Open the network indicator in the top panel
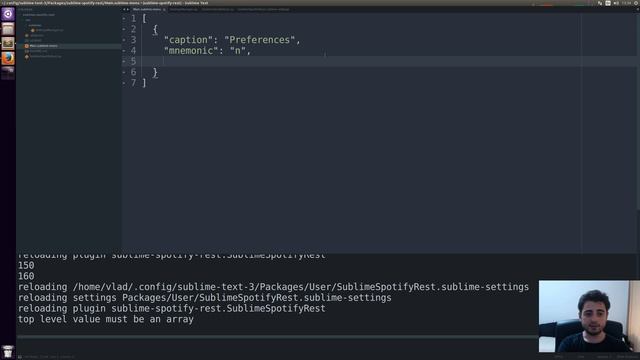Image resolution: width=640 pixels, height=360 pixels. coord(600,3)
